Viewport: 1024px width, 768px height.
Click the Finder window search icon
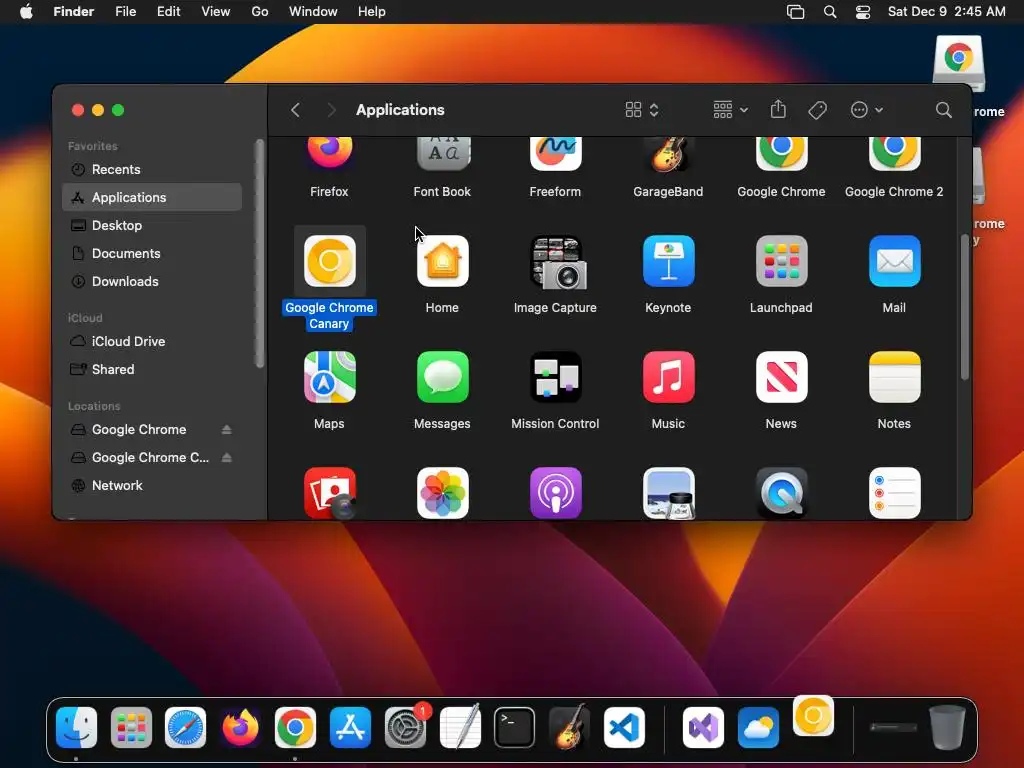pos(943,110)
